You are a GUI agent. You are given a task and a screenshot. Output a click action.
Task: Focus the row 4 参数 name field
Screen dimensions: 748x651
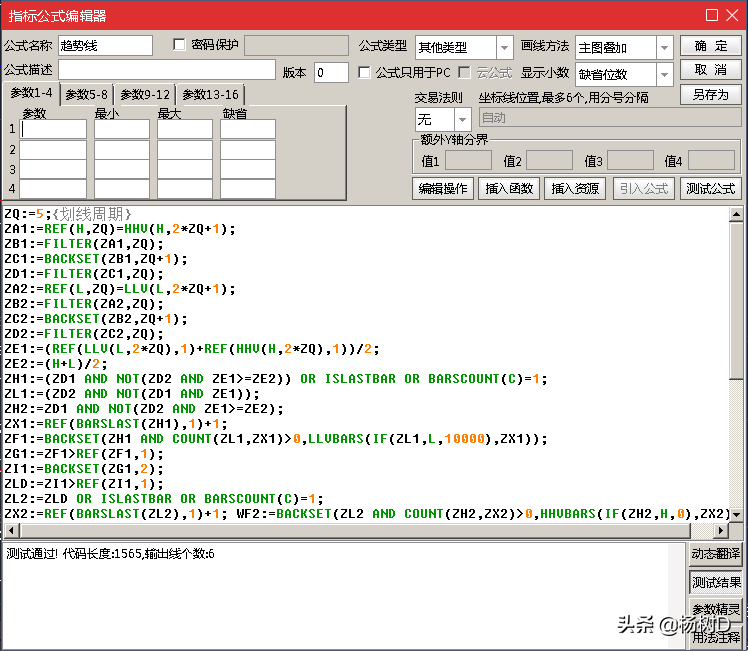tap(53, 189)
